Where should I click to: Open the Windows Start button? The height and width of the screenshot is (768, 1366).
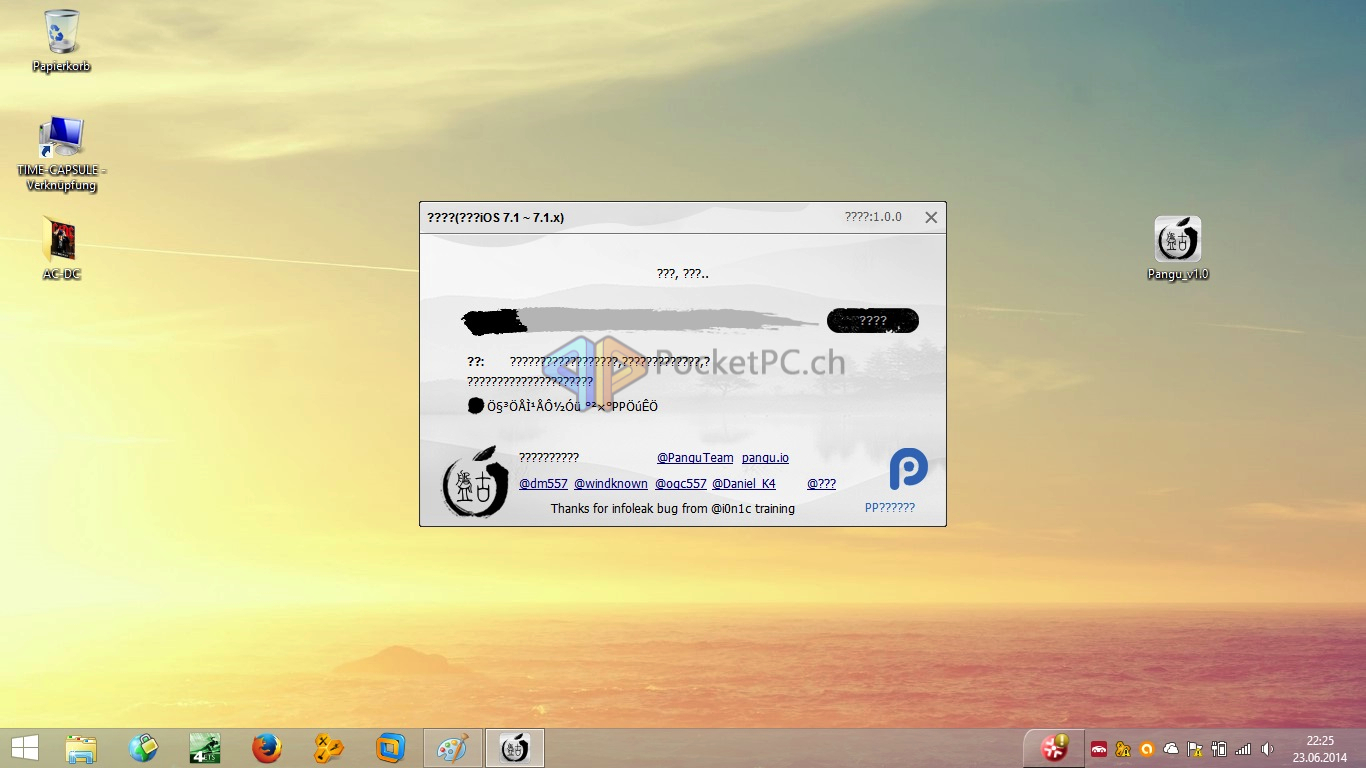(25, 748)
